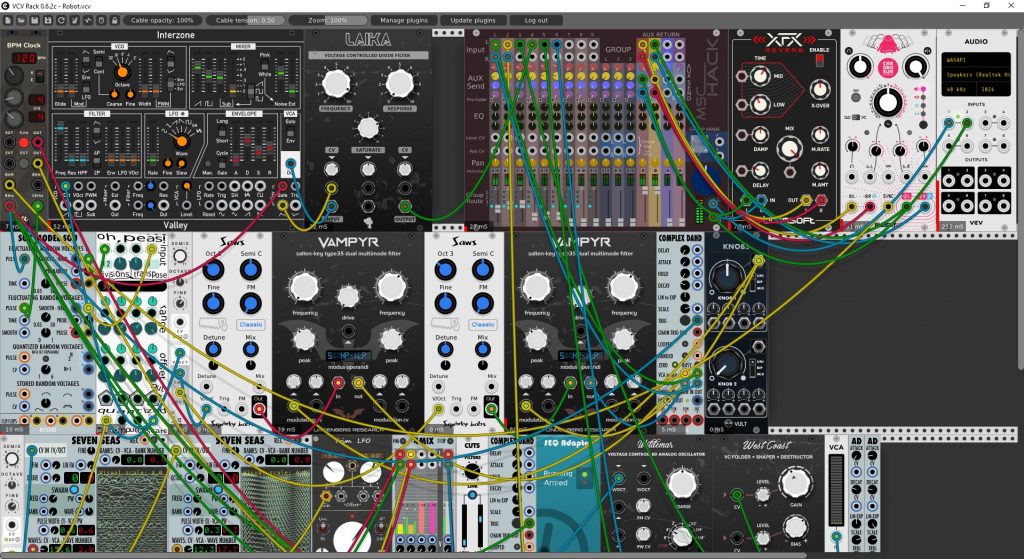The image size is (1024, 559).
Task: Click the Interzone Octave knob
Action: point(122,72)
